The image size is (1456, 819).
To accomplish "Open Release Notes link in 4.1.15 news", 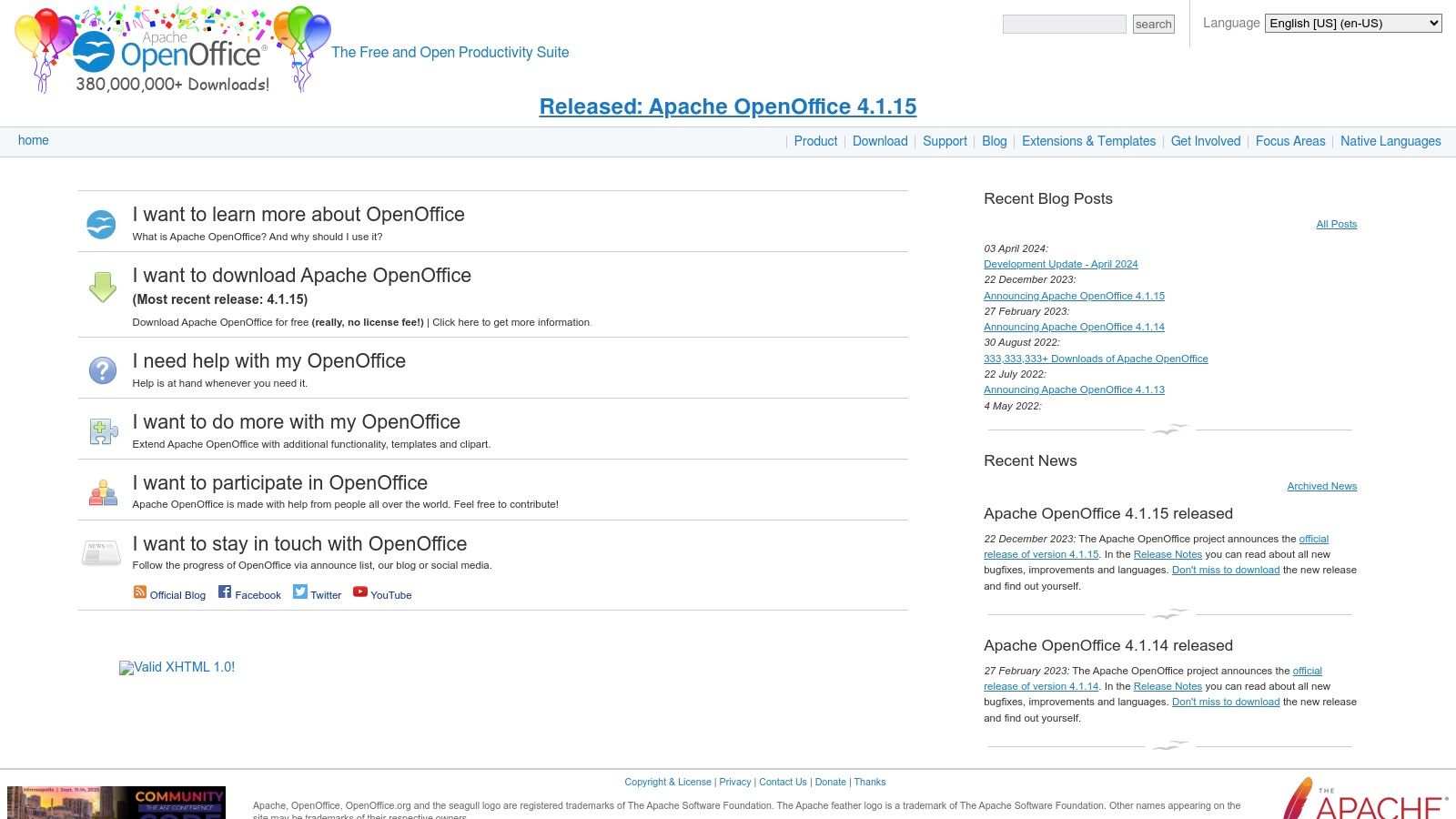I will pos(1168,554).
